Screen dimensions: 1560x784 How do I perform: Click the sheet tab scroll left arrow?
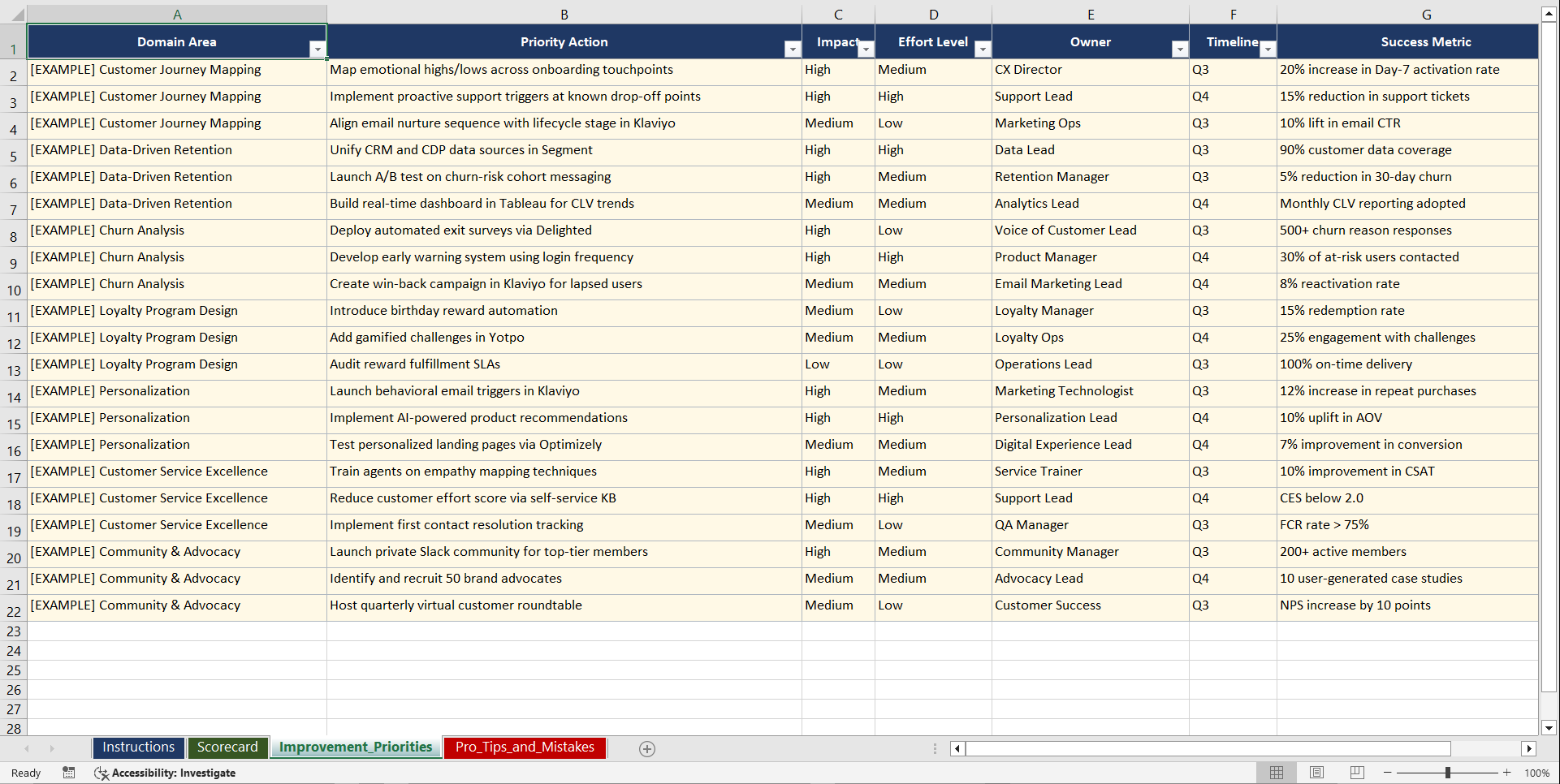(27, 748)
